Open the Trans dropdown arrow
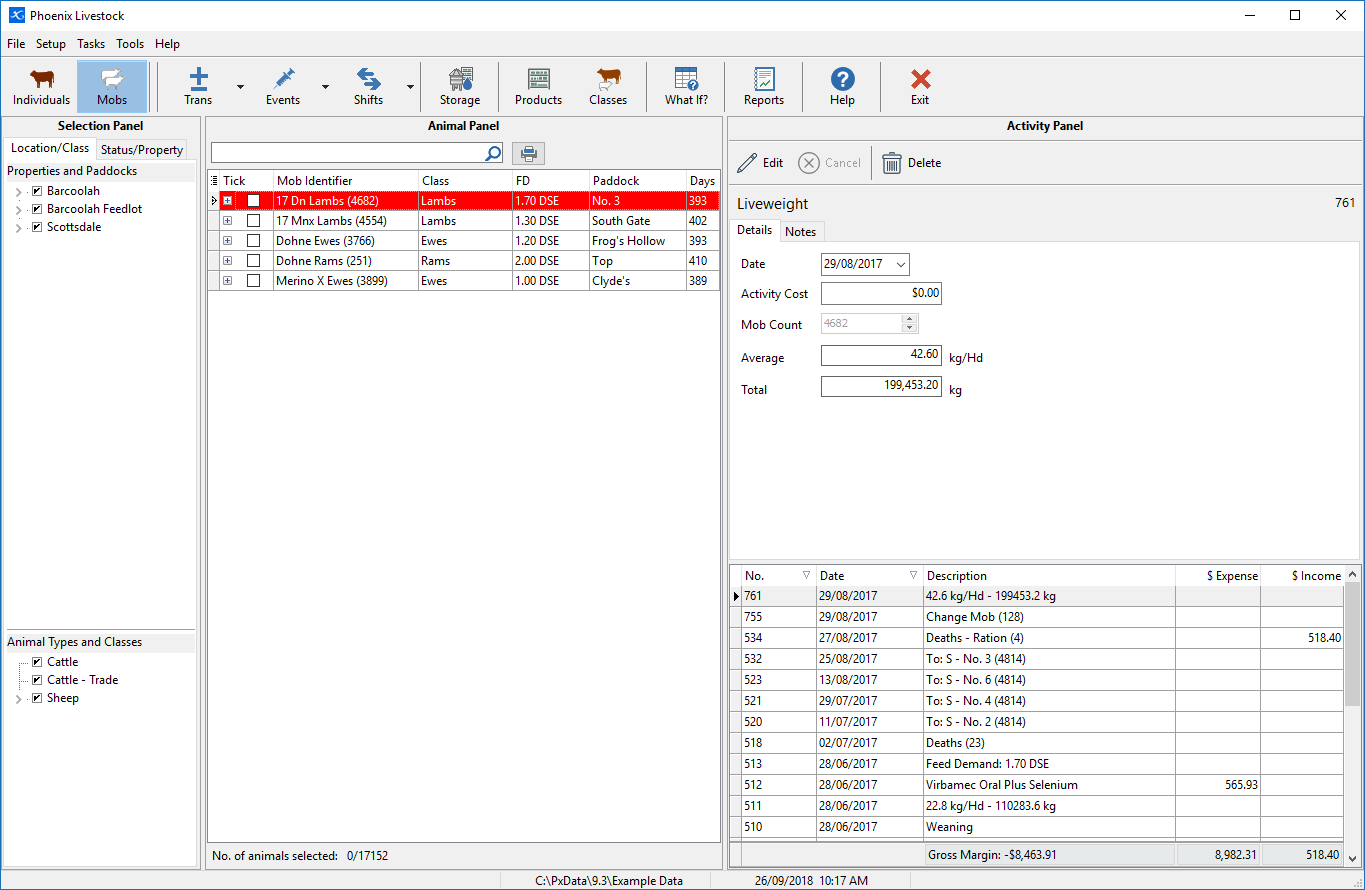The width and height of the screenshot is (1365, 890). [x=240, y=87]
